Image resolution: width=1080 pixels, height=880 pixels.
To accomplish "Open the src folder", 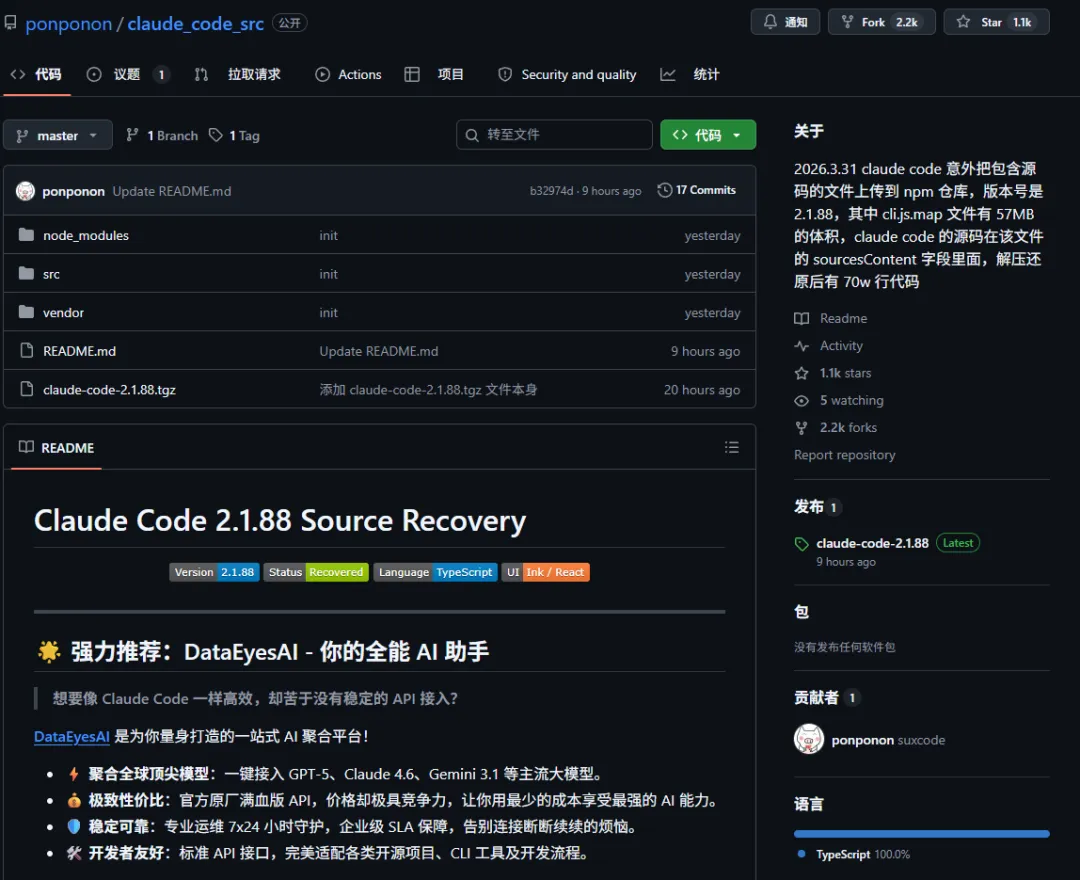I will click(51, 274).
